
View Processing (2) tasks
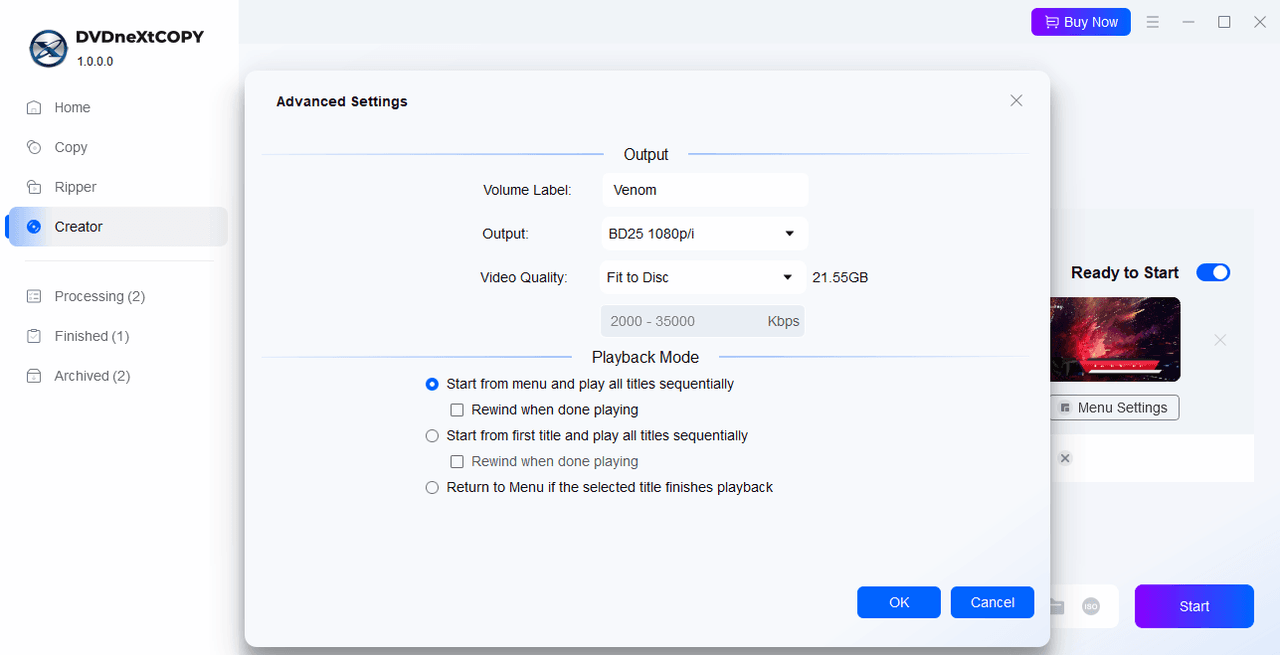pyautogui.click(x=118, y=296)
